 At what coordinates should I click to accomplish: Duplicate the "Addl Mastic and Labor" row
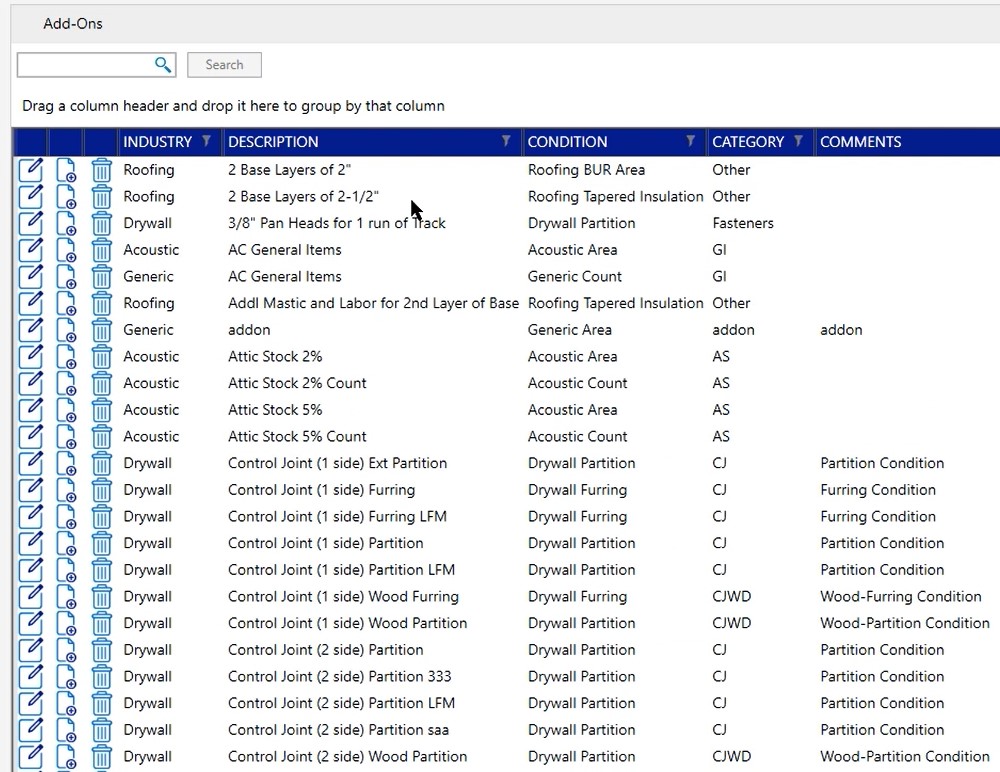tap(65, 303)
